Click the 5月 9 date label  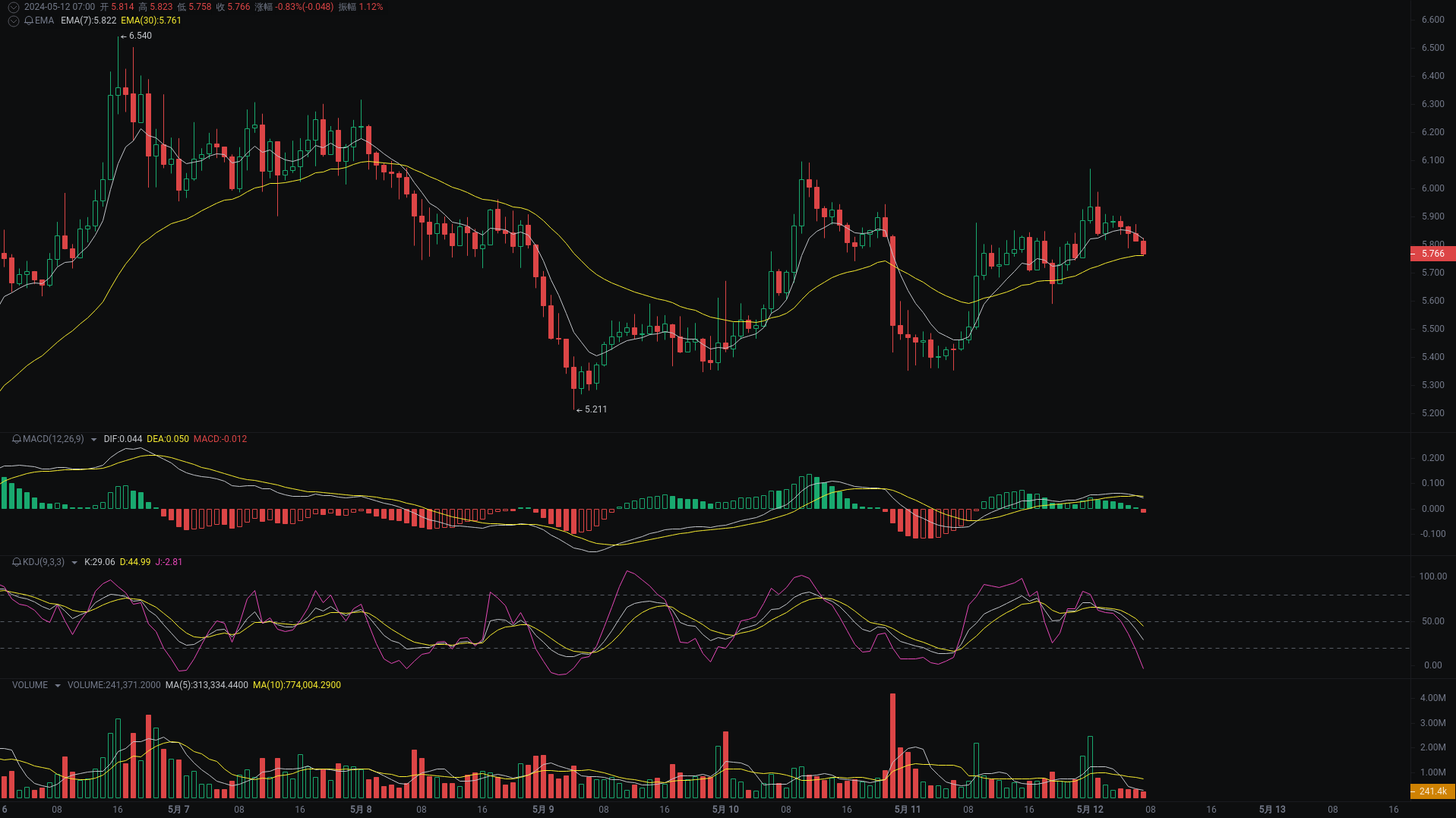click(x=543, y=810)
